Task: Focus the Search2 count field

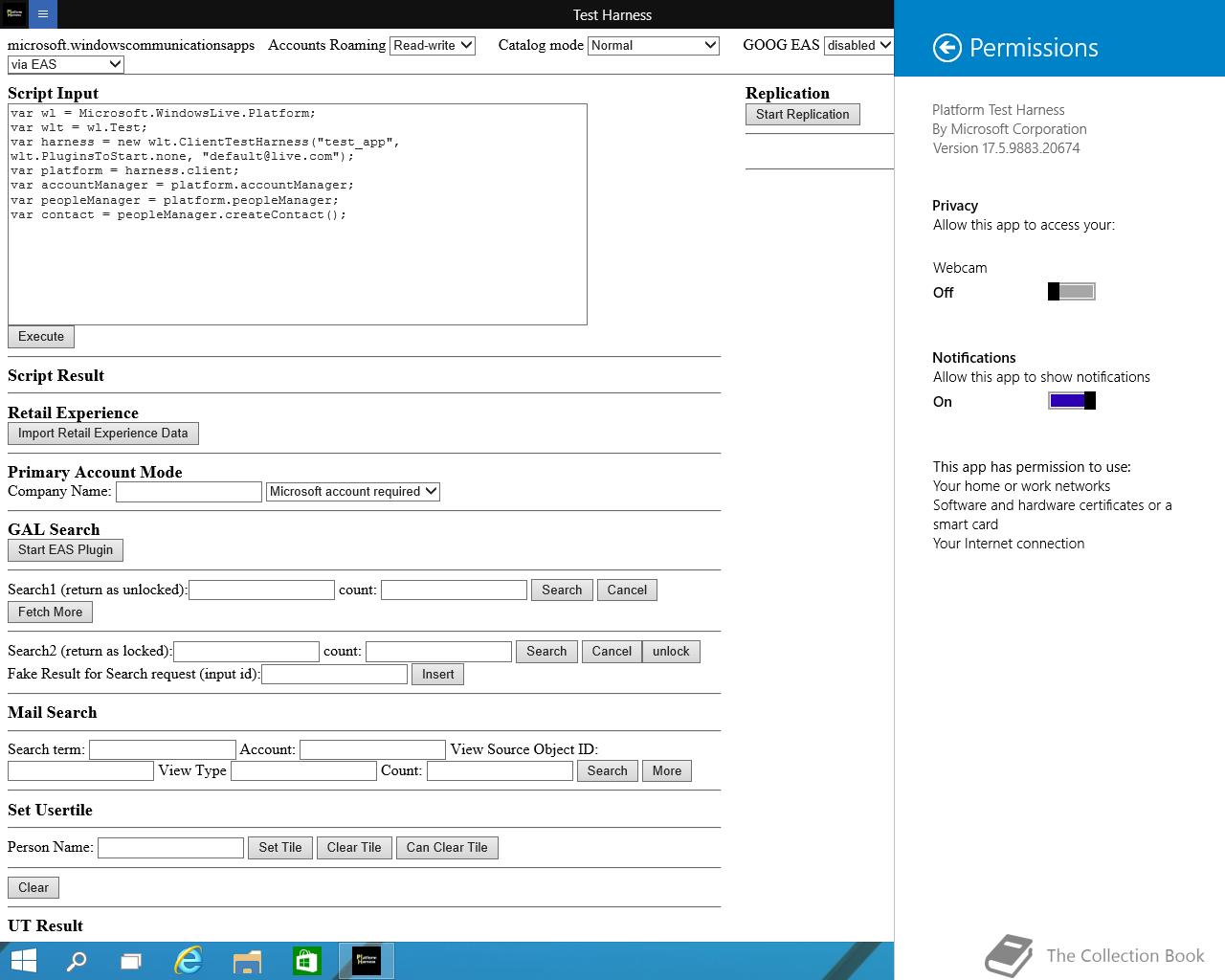Action: [438, 652]
